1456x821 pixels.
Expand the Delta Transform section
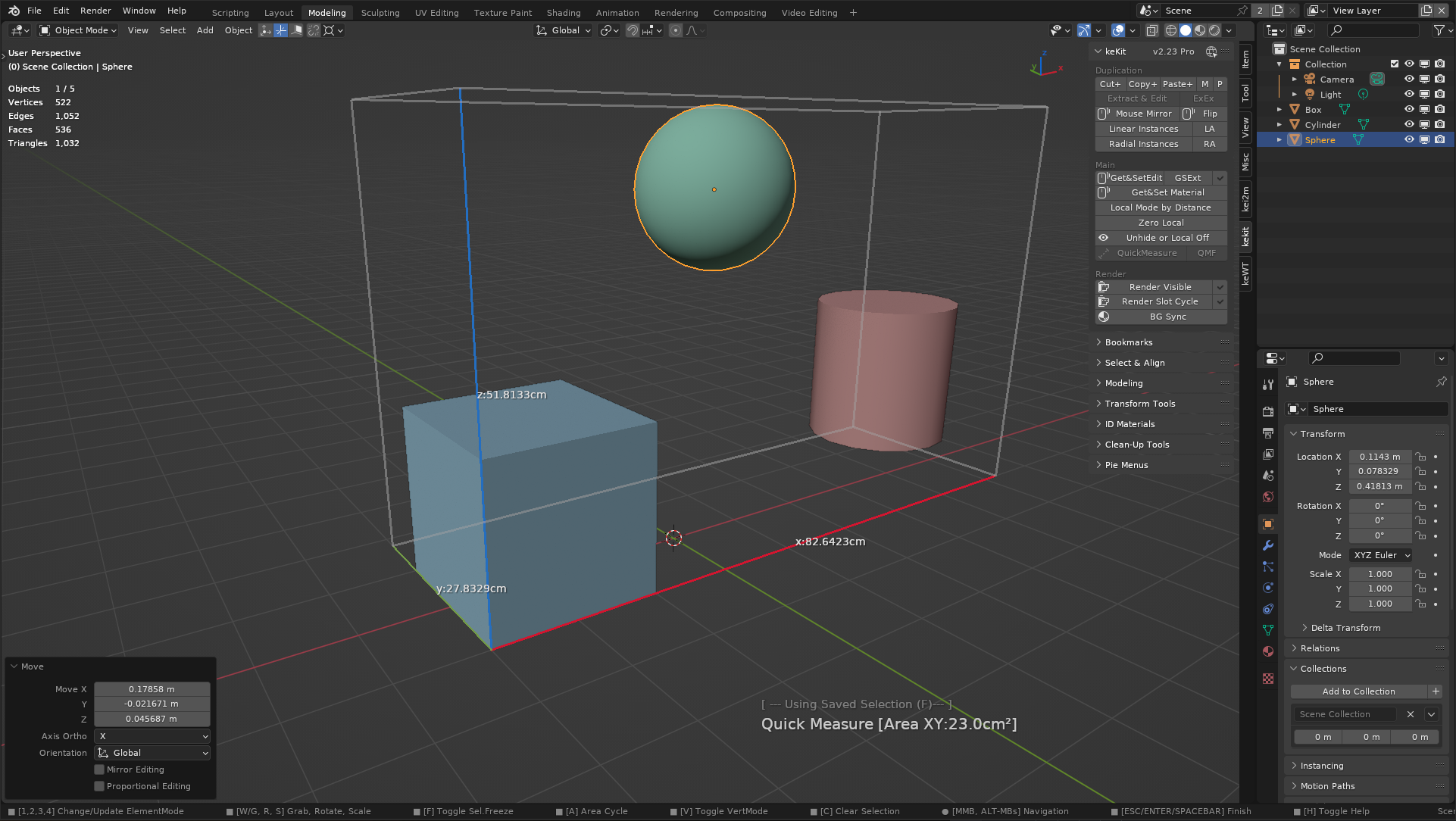coord(1345,628)
